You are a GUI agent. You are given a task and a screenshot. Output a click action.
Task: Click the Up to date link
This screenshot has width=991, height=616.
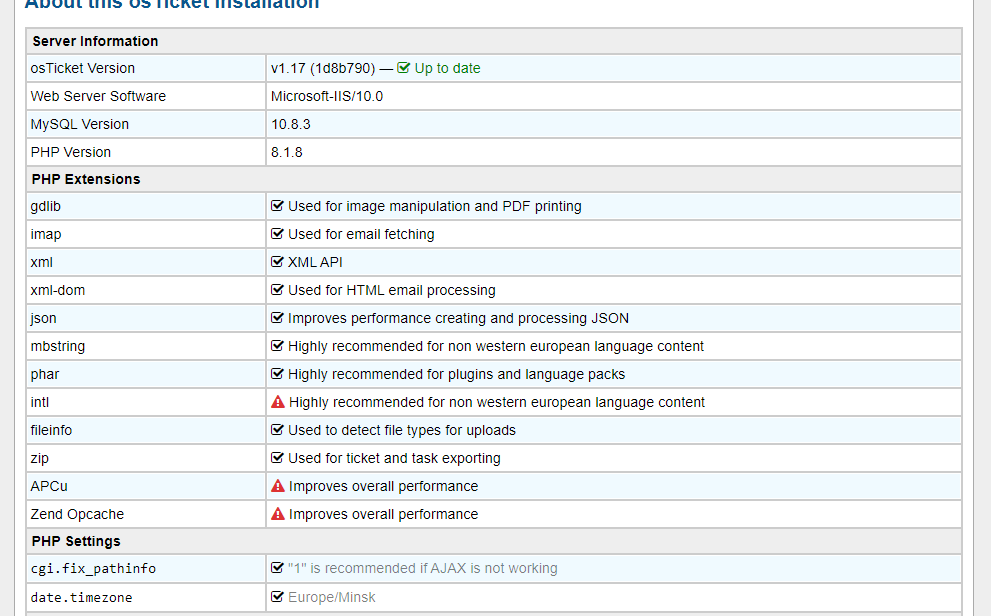click(447, 68)
